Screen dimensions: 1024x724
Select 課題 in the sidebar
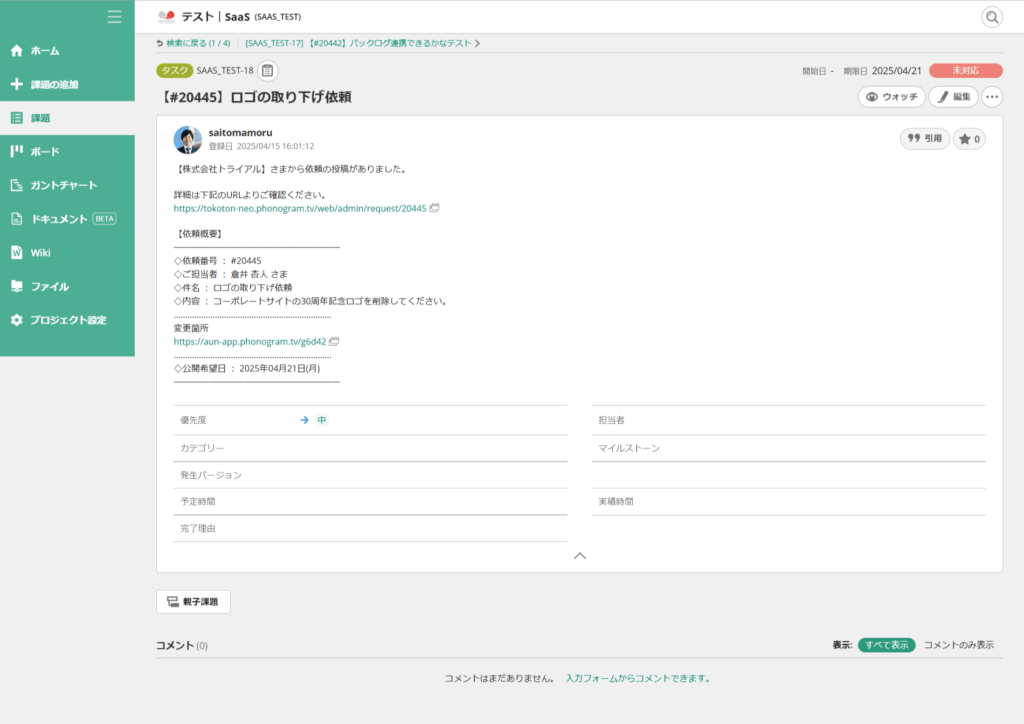[67, 118]
